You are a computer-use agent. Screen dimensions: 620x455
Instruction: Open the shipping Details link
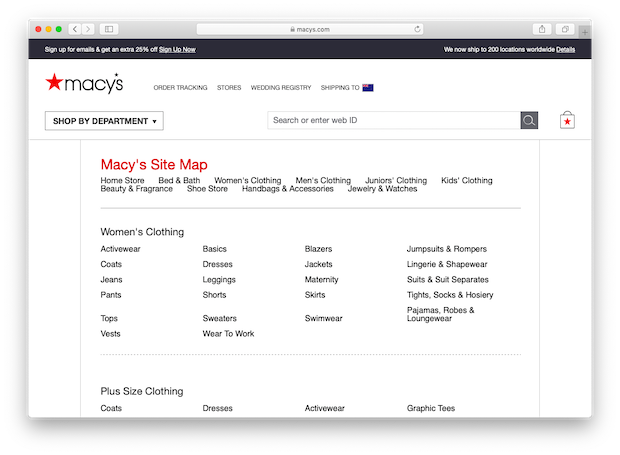tap(565, 49)
